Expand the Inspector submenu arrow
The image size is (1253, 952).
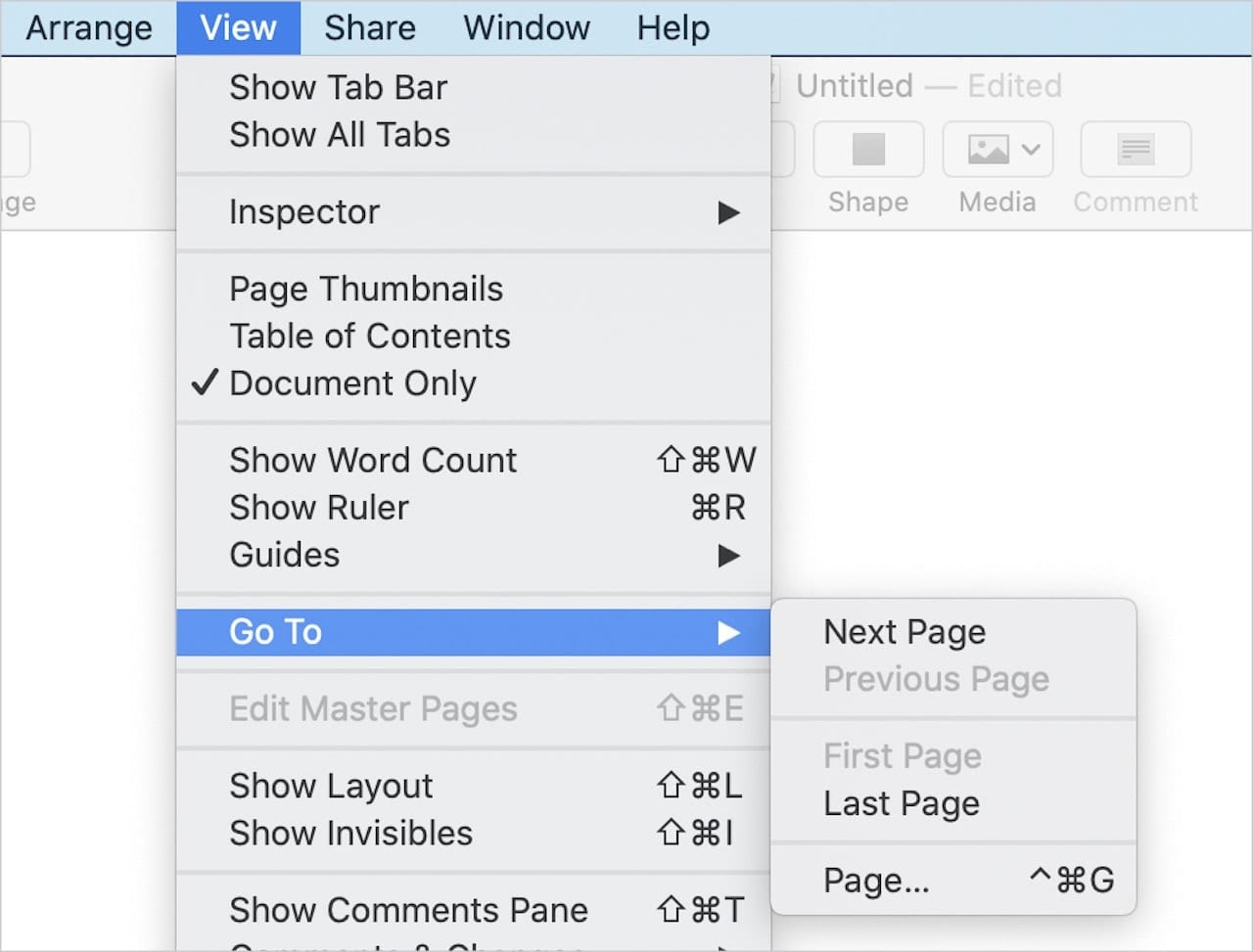pyautogui.click(x=728, y=212)
